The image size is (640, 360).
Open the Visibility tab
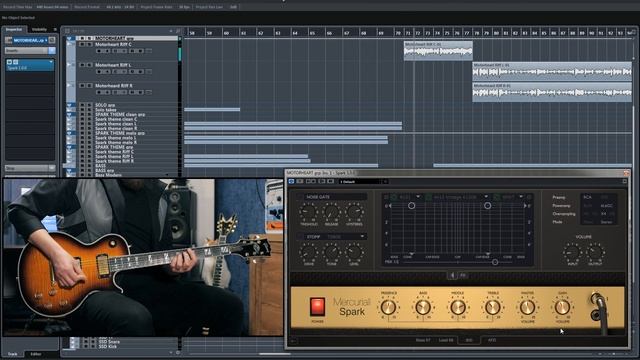point(39,29)
